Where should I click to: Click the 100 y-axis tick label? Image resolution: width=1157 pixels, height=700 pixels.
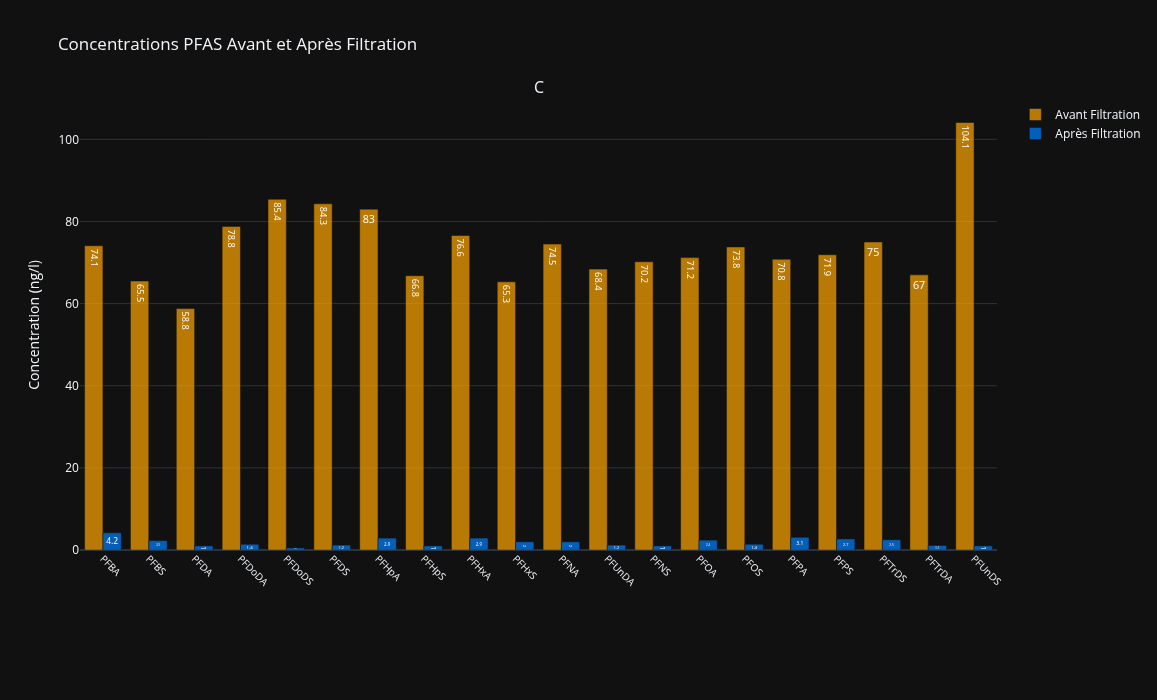(x=68, y=140)
